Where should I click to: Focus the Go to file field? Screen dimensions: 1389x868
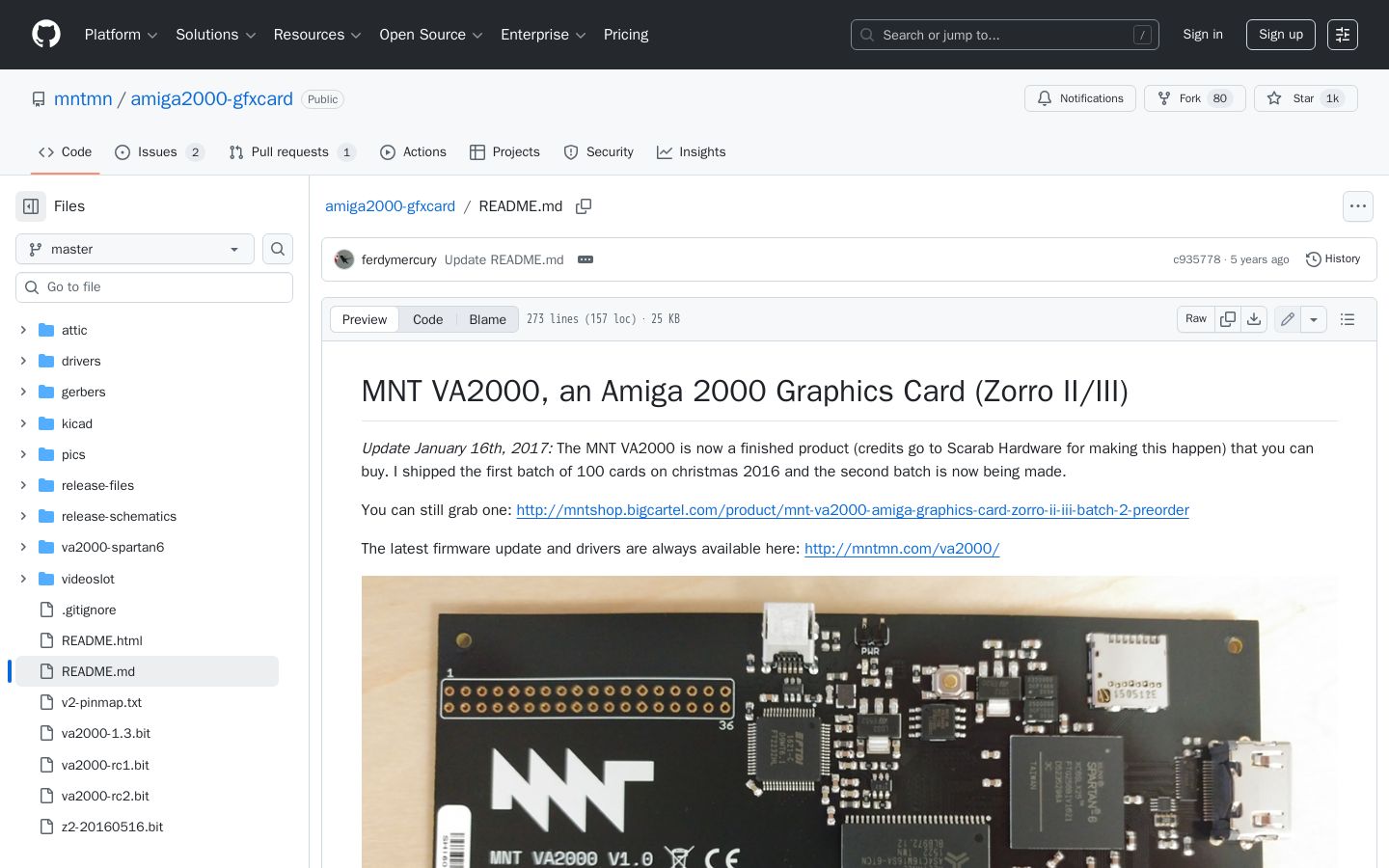[x=154, y=287]
